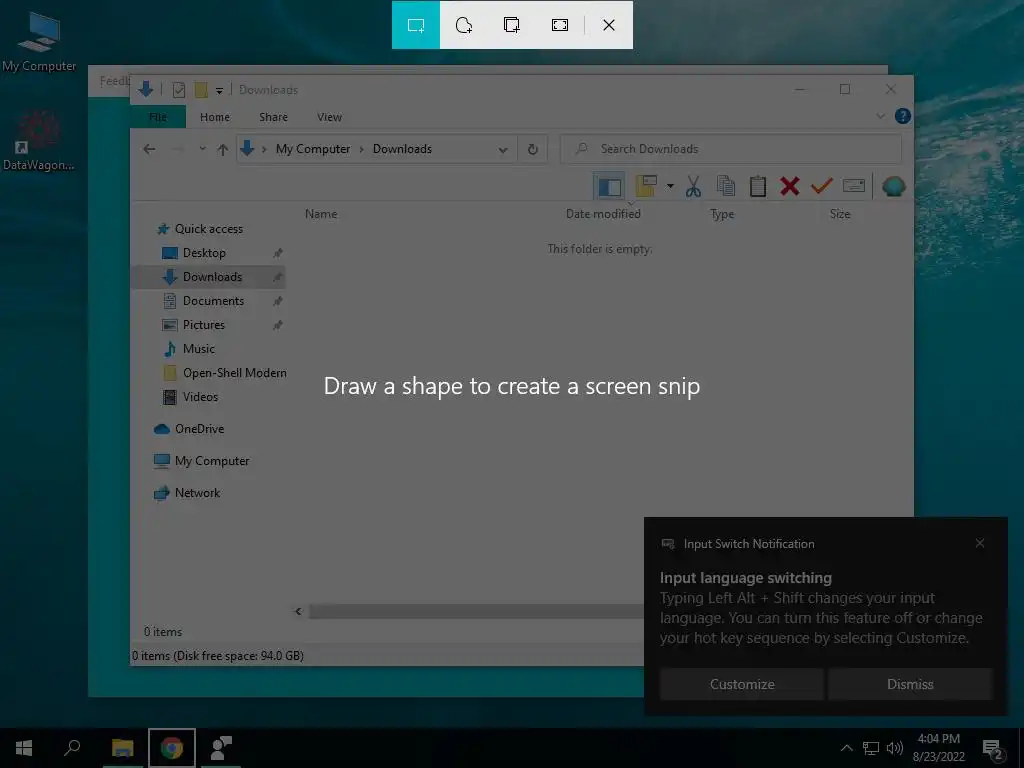
Task: Open the File ribbon tab
Action: tap(158, 117)
